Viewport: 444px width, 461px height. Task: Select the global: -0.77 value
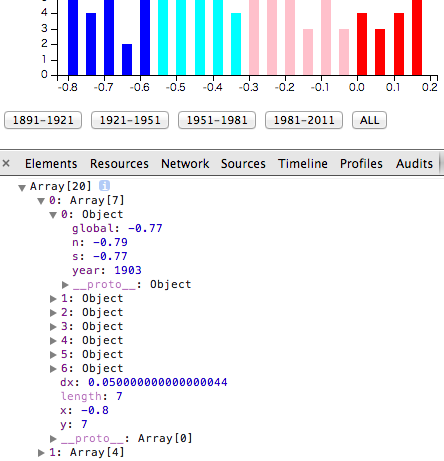[145, 228]
